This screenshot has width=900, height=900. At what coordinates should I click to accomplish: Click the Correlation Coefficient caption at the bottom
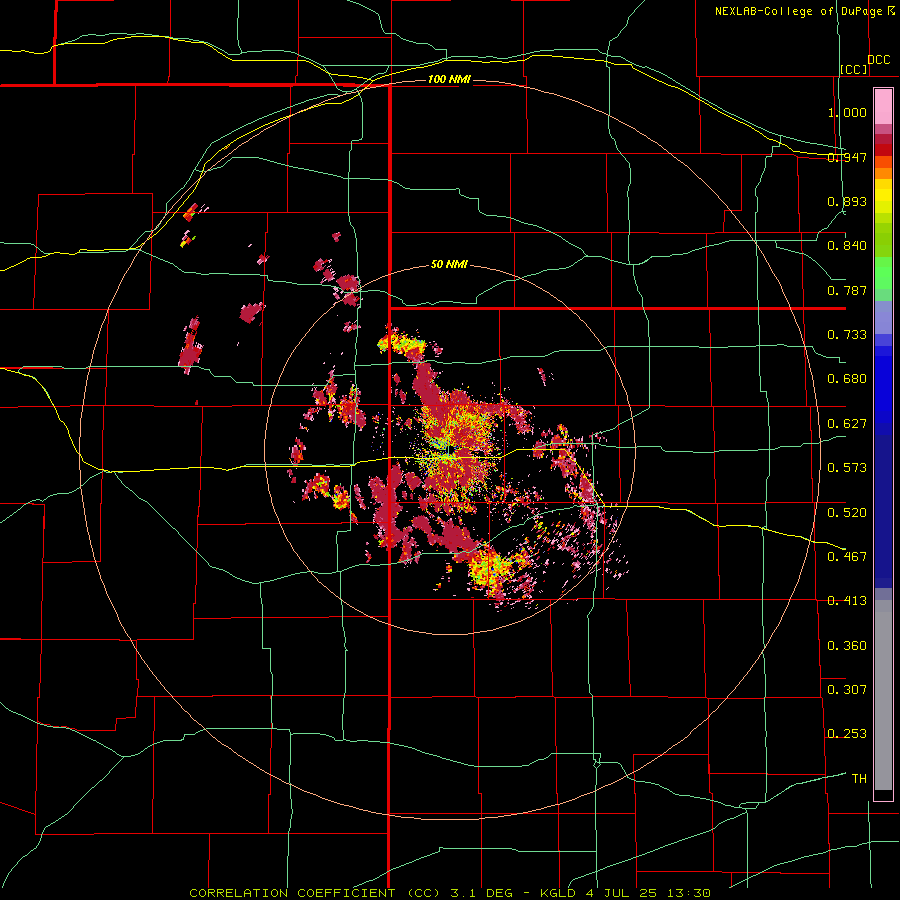tap(450, 893)
